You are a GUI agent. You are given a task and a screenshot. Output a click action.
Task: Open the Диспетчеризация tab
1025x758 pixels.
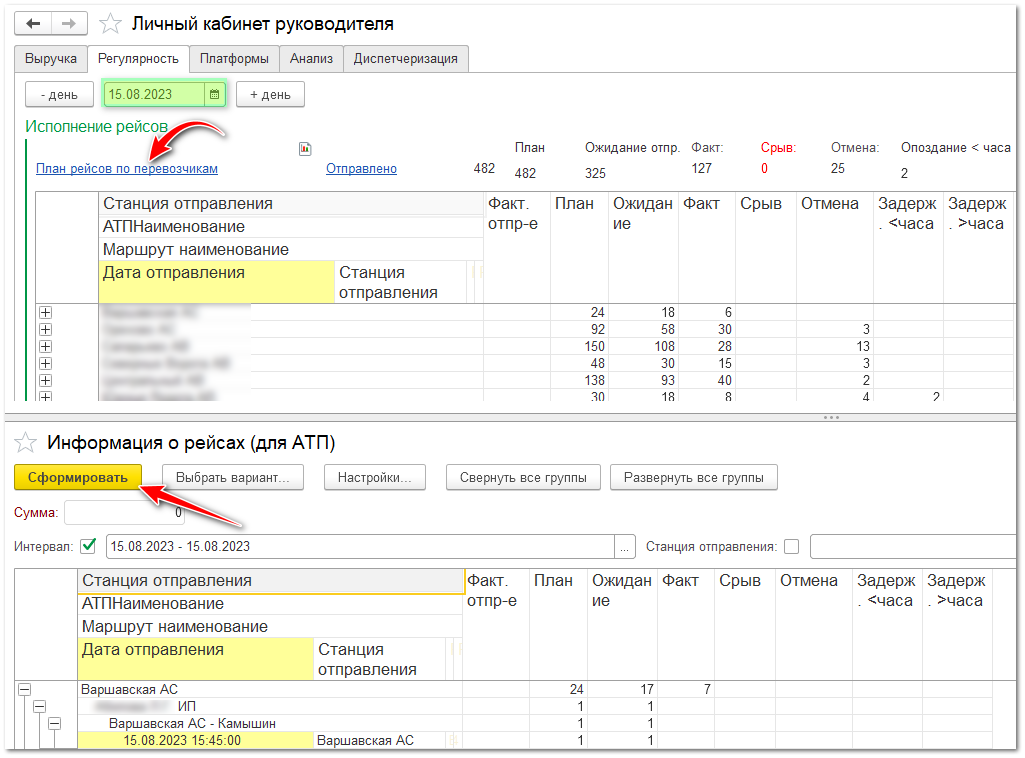[x=405, y=59]
